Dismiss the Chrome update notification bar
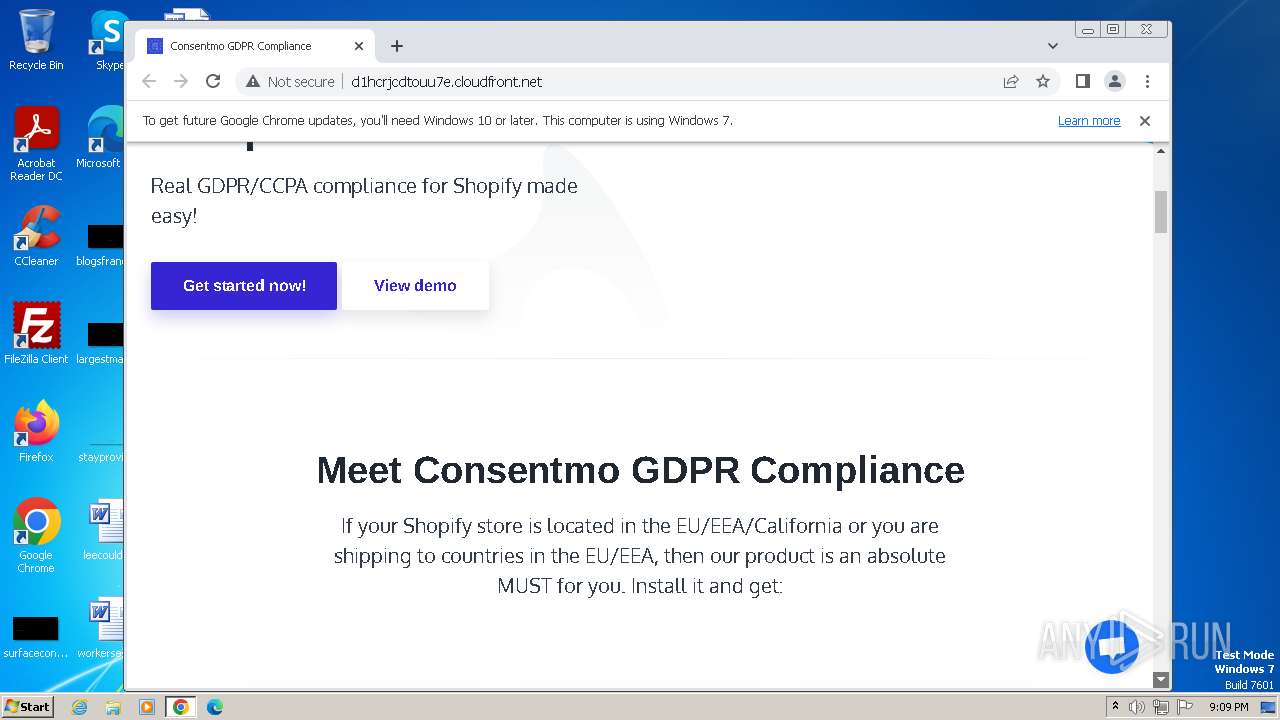The width and height of the screenshot is (1280, 720). point(1145,121)
